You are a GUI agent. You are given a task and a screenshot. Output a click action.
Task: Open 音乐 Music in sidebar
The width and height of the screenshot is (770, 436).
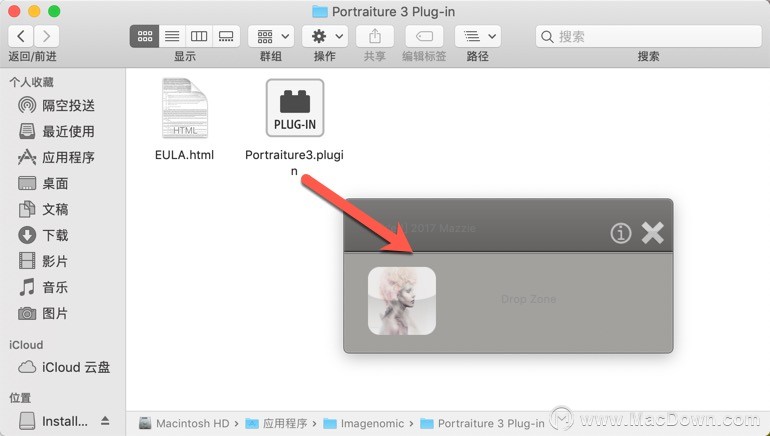[43, 287]
